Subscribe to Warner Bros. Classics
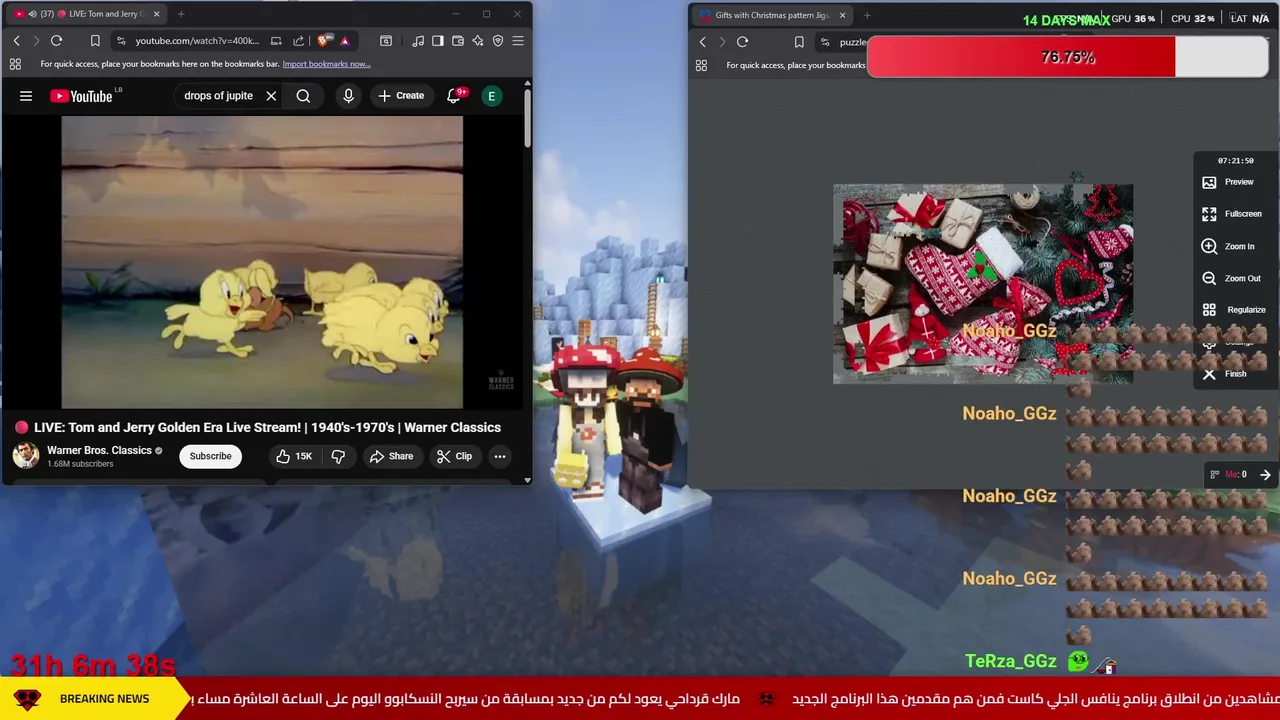The width and height of the screenshot is (1280, 720). click(211, 456)
